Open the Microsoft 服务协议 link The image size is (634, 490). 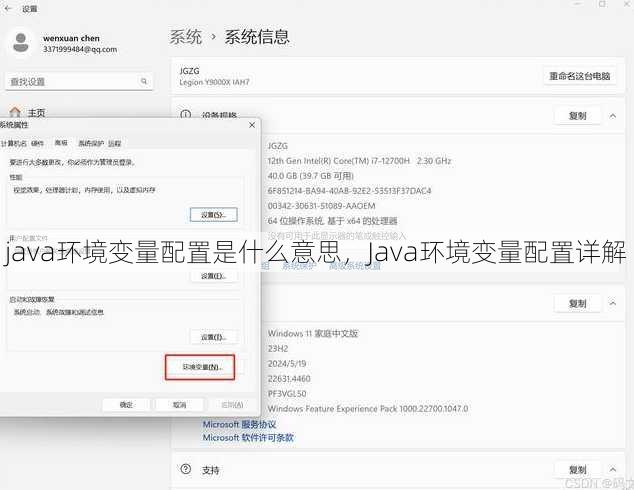click(x=239, y=424)
